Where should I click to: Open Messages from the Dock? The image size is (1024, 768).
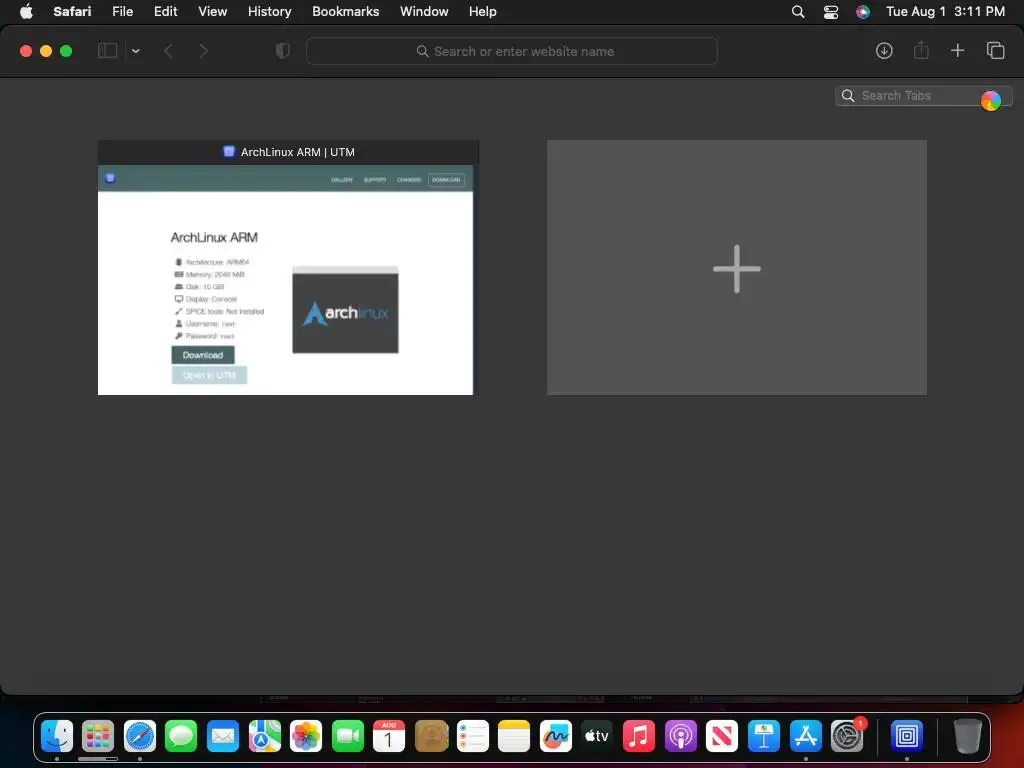tap(181, 736)
